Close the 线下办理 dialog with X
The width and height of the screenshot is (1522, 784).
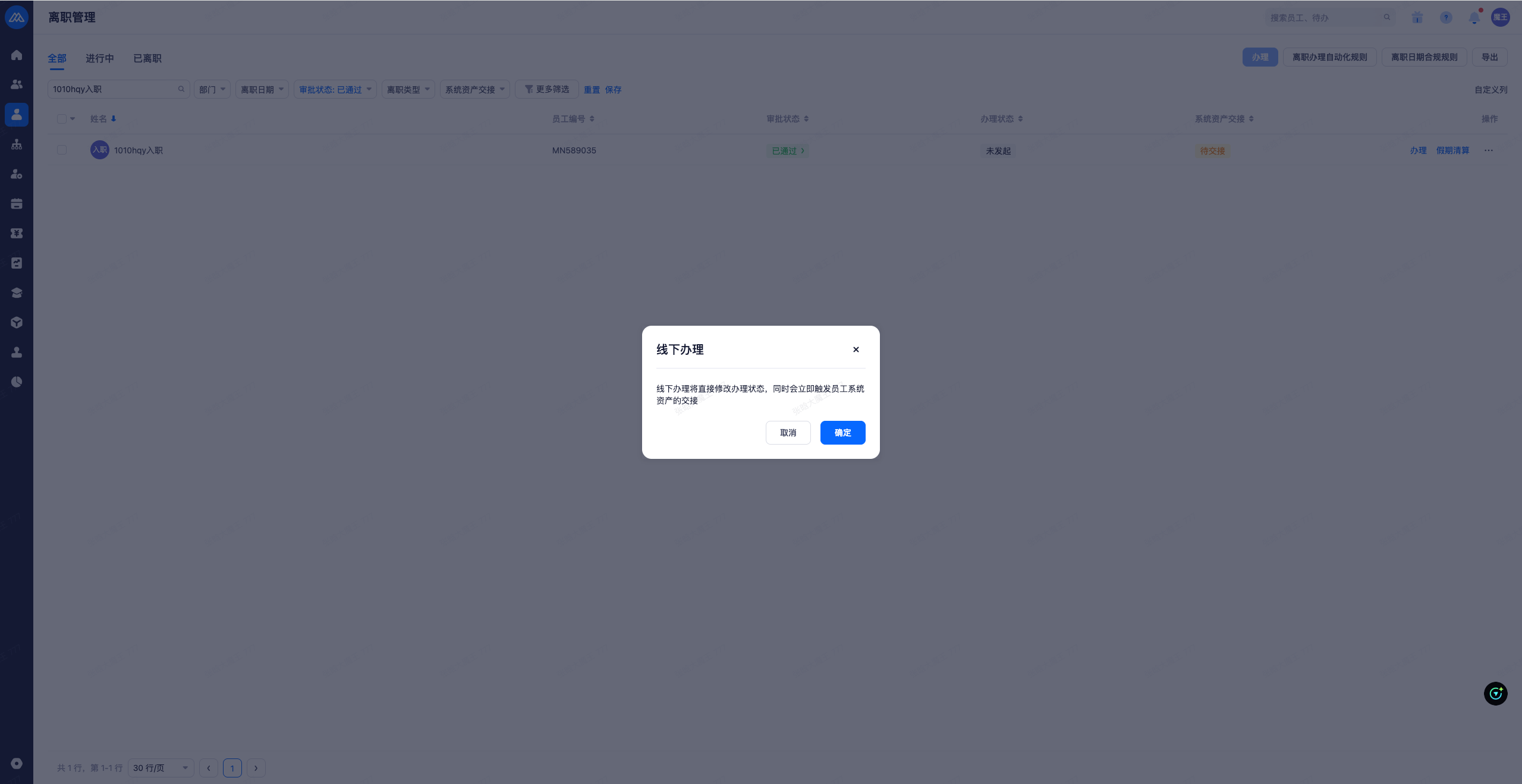(856, 350)
